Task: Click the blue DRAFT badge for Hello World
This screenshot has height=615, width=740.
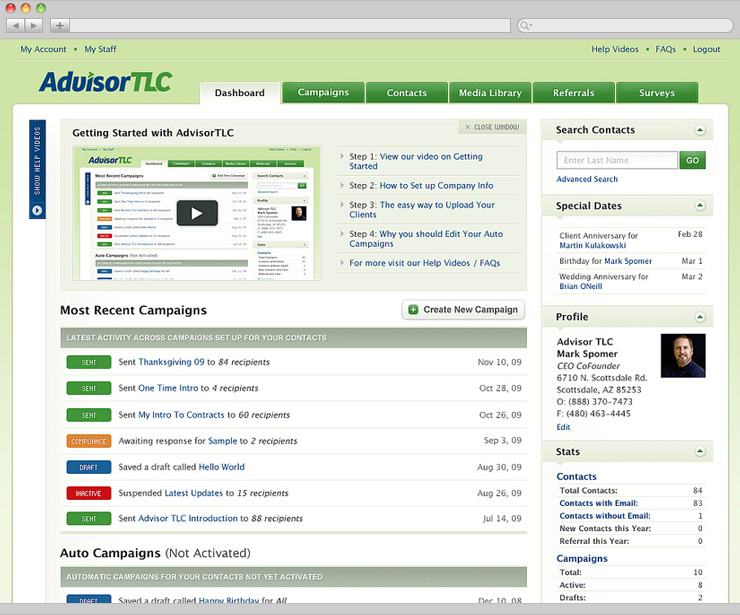Action: click(89, 467)
